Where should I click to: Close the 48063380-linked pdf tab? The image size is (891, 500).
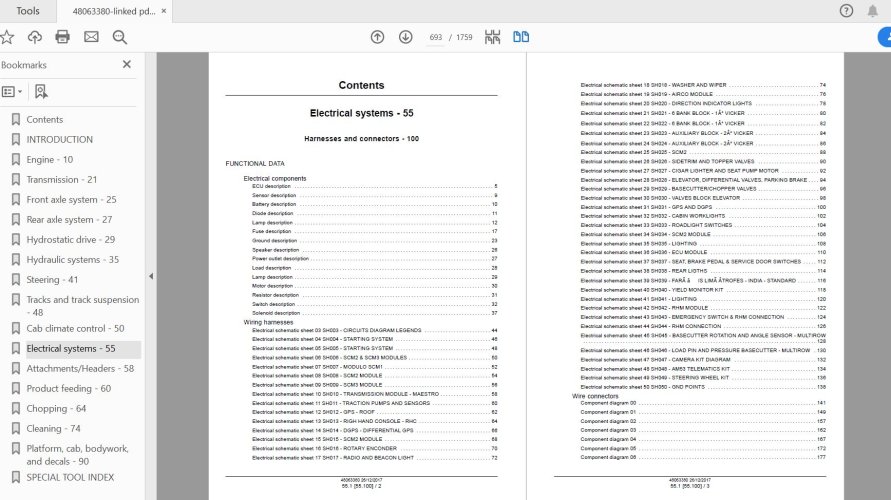pos(164,11)
